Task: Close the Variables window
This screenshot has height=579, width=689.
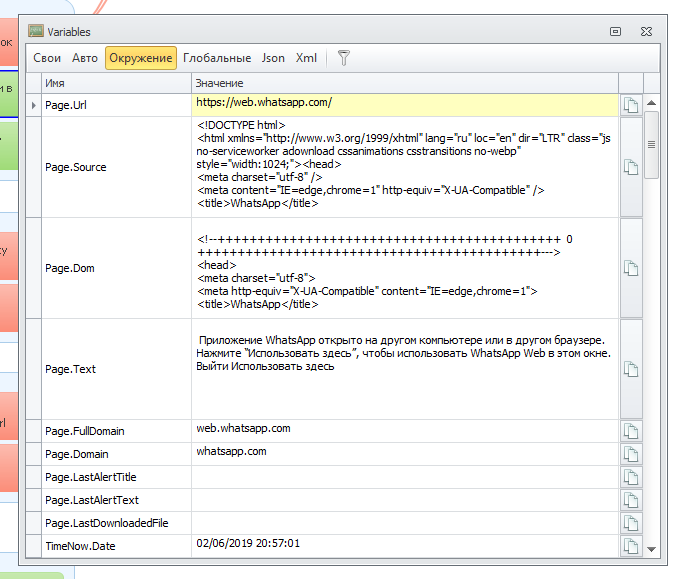Action: tap(646, 31)
